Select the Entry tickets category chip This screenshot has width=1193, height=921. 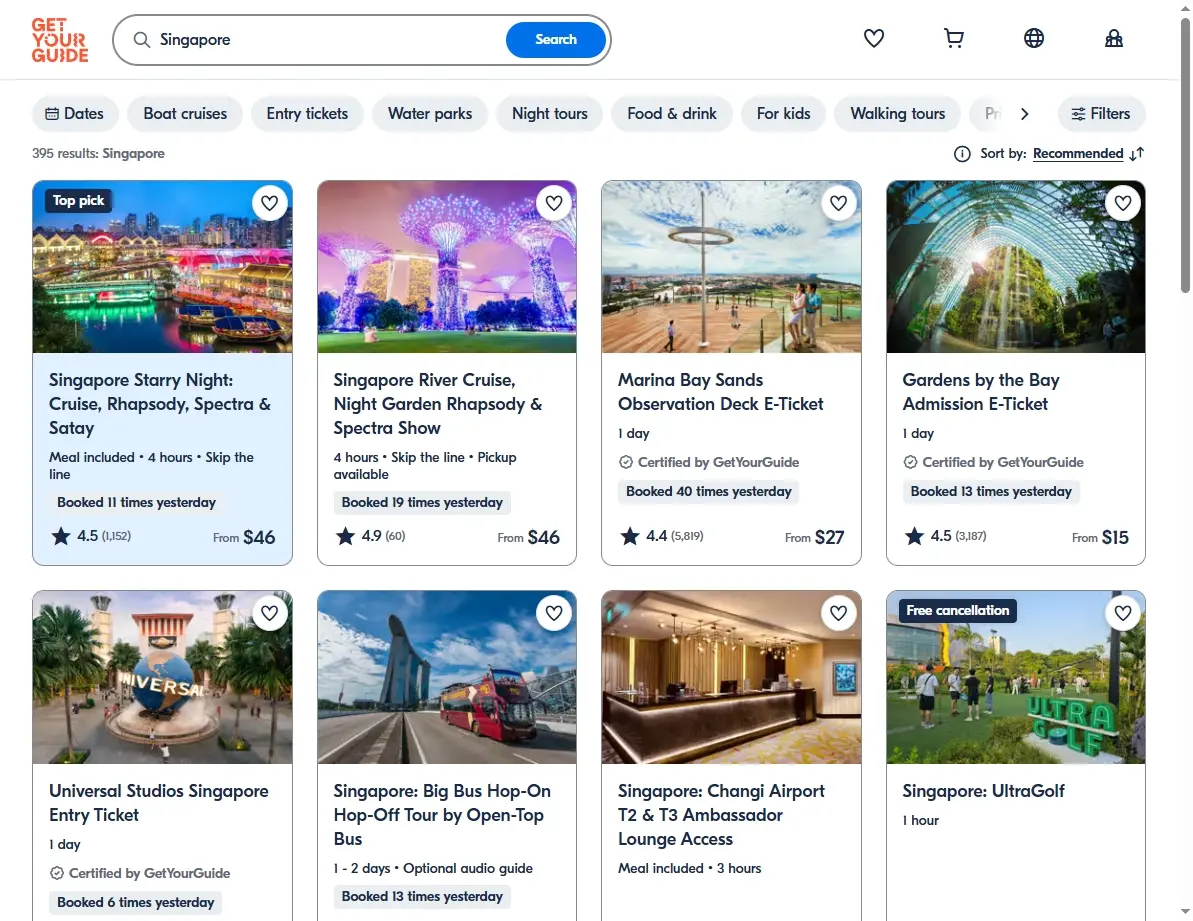click(x=307, y=113)
